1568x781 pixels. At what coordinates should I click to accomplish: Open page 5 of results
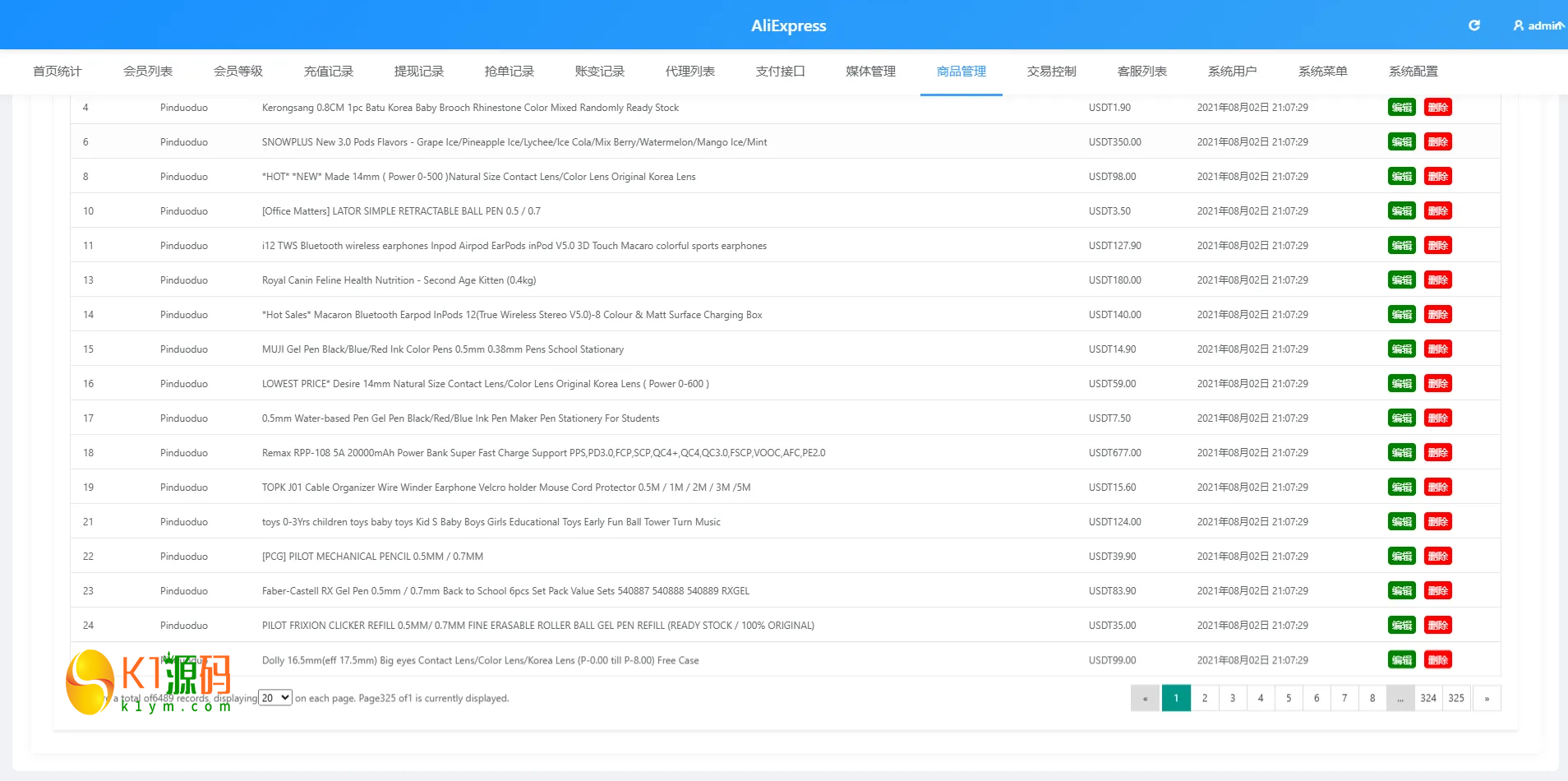(1289, 698)
